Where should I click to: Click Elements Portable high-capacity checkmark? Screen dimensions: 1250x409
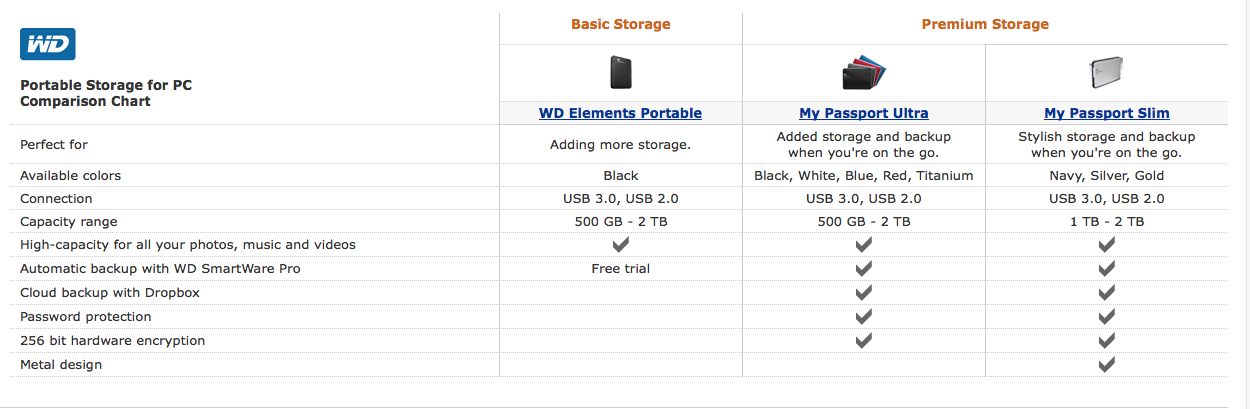(x=620, y=245)
